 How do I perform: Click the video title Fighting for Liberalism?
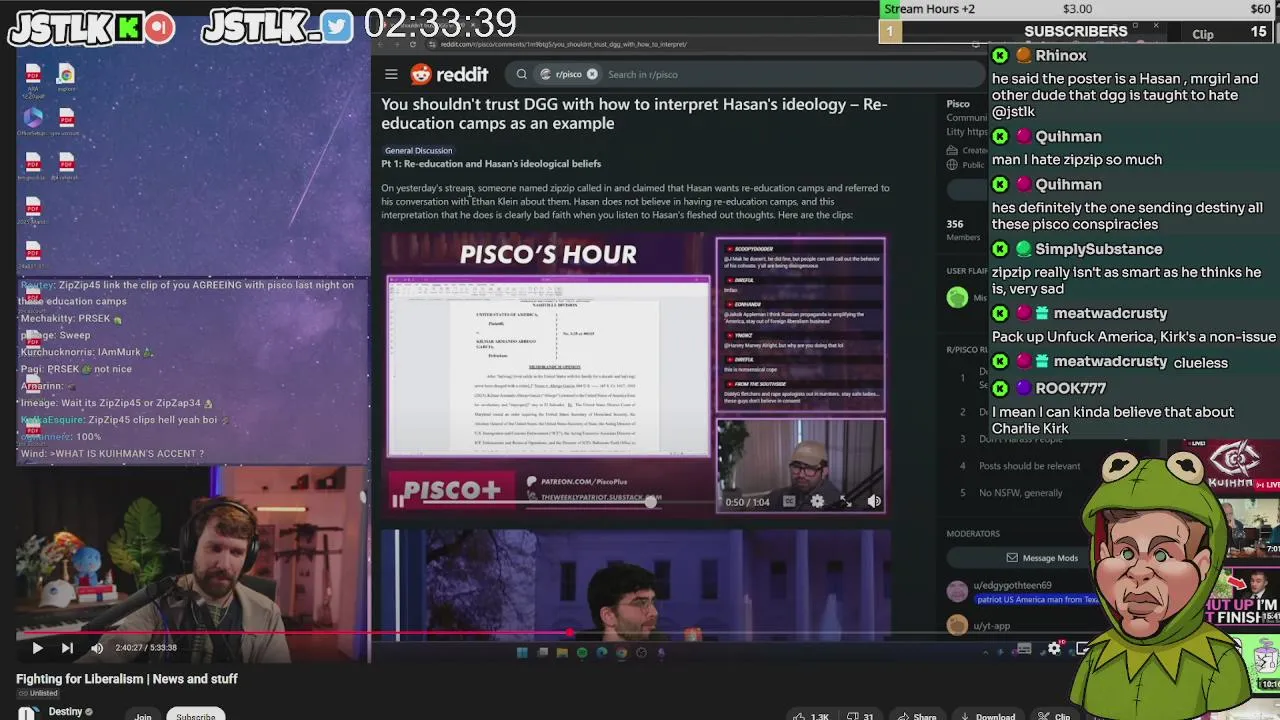click(127, 679)
